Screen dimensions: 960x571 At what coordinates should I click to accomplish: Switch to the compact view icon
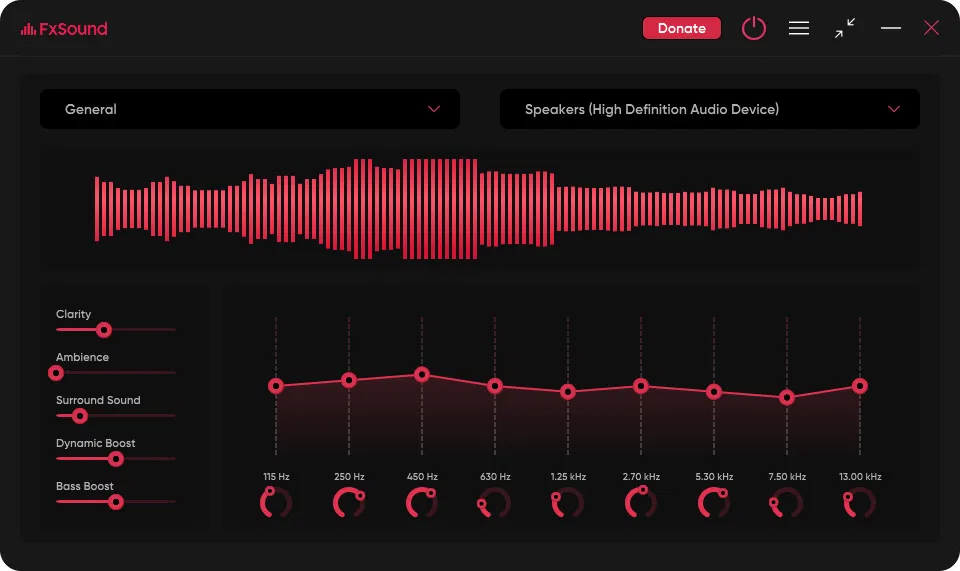(844, 28)
